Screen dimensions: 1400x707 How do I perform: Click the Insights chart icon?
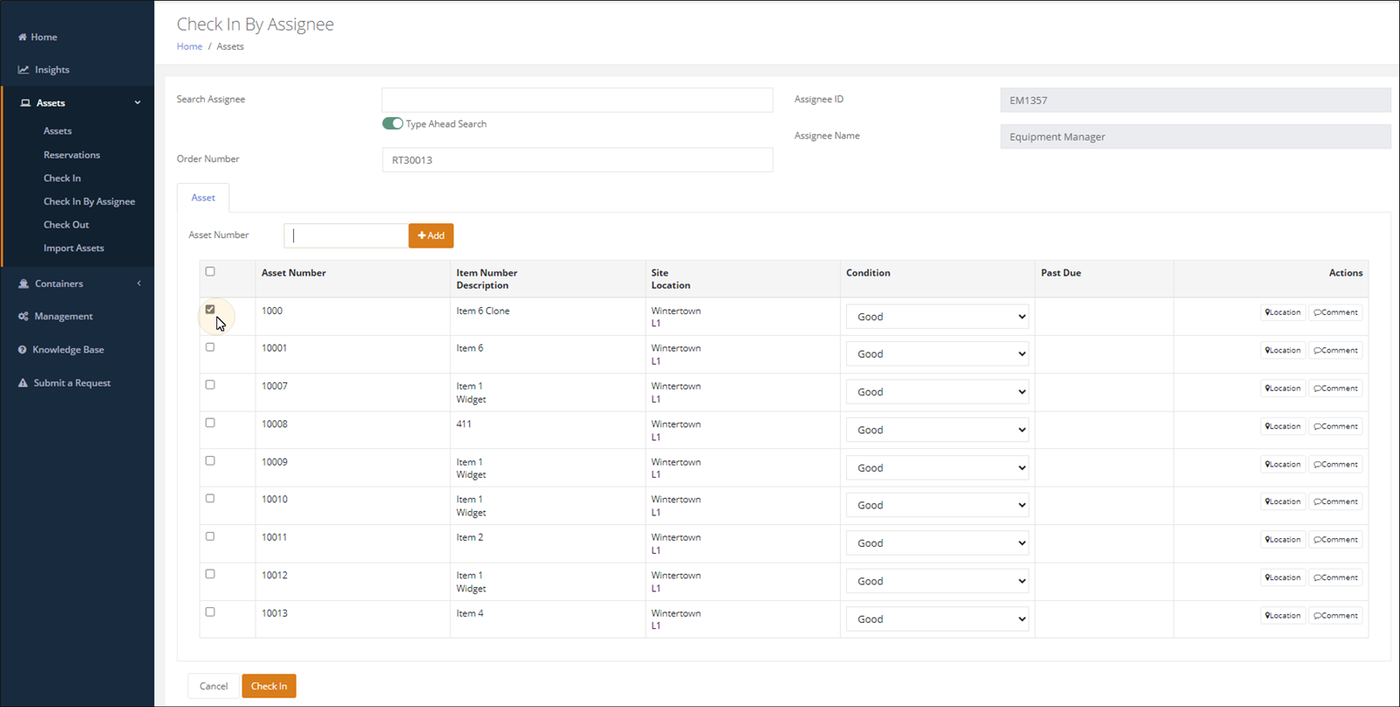(x=23, y=70)
